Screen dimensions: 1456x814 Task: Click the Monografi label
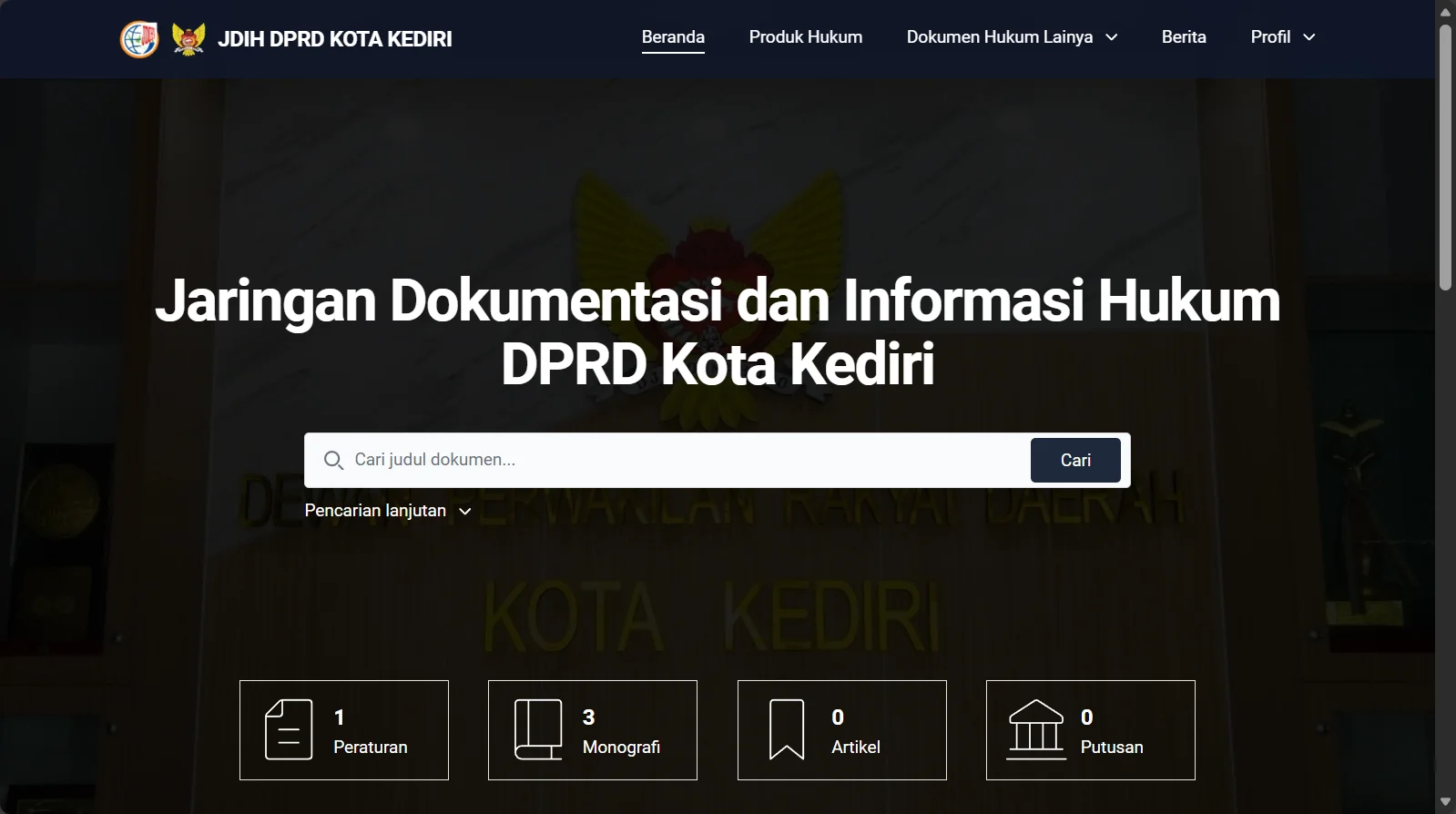tap(621, 748)
